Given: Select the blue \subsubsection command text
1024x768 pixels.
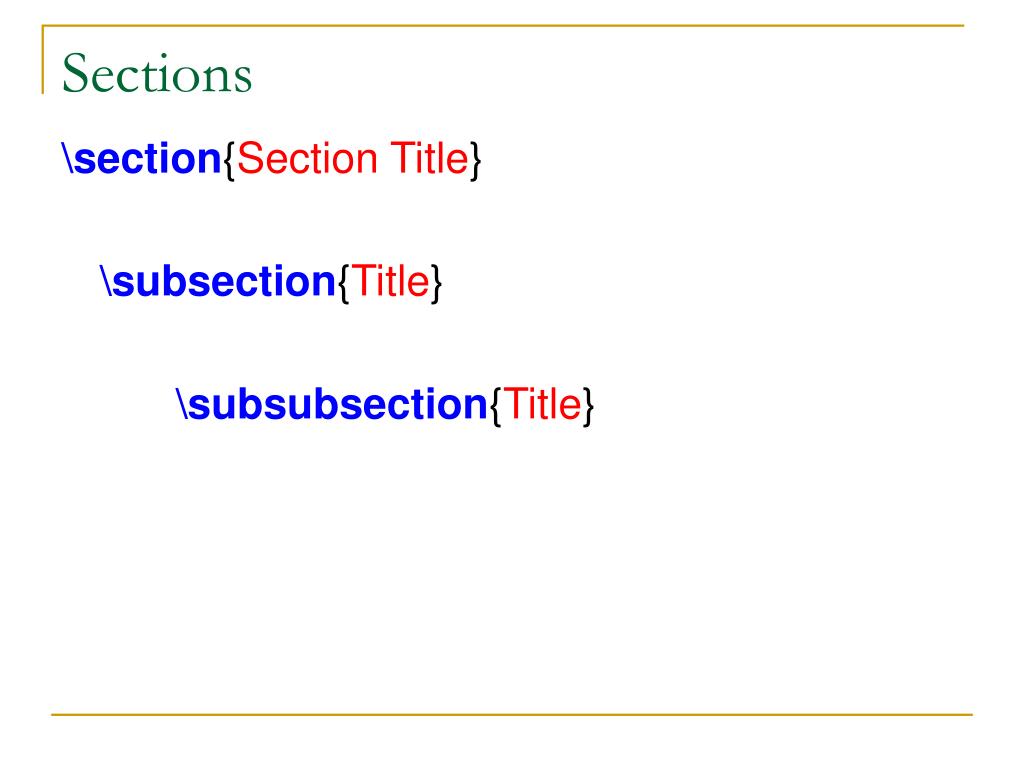Looking at the screenshot, I should pyautogui.click(x=332, y=404).
